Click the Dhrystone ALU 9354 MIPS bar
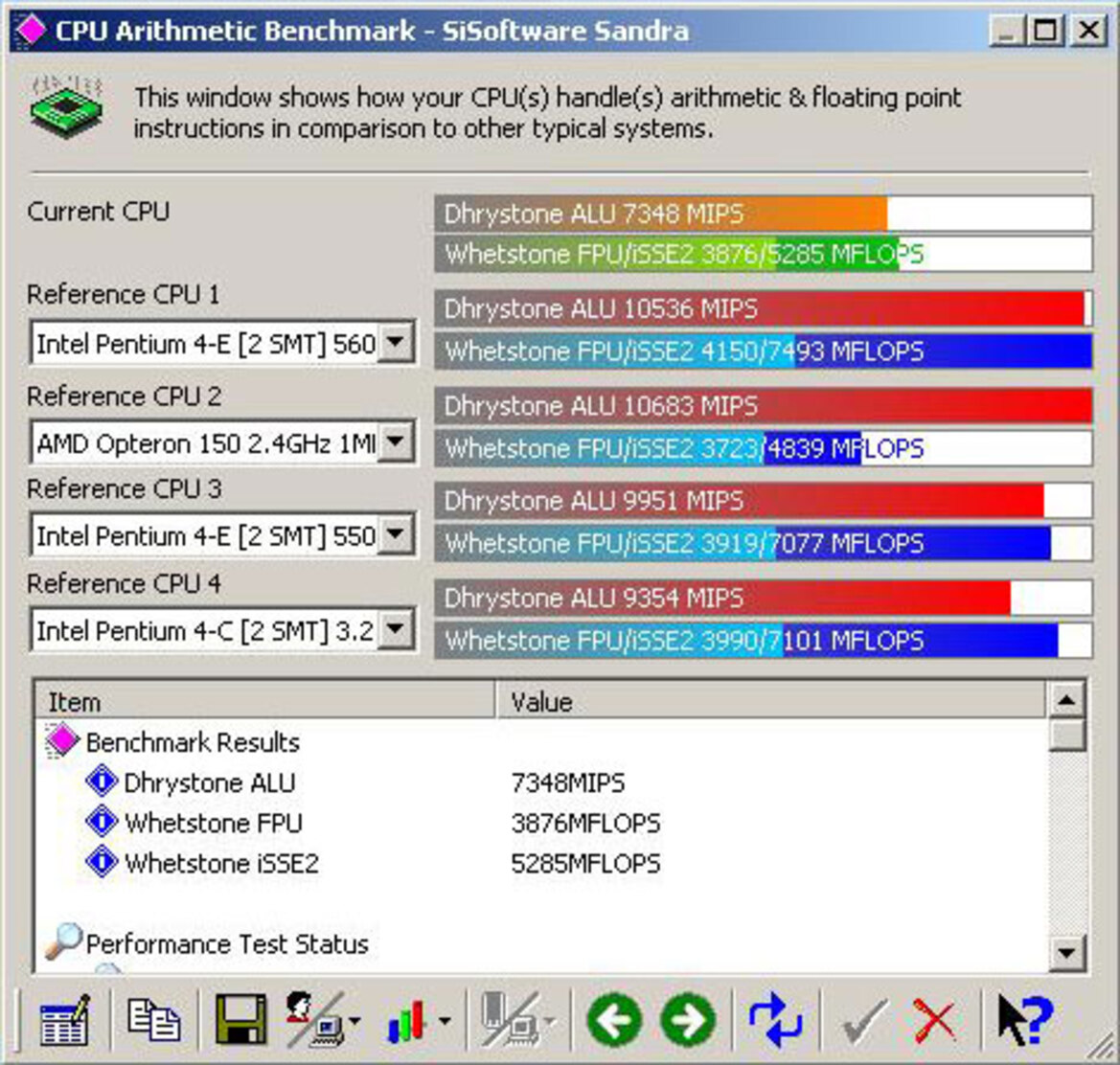 pyautogui.click(x=763, y=598)
